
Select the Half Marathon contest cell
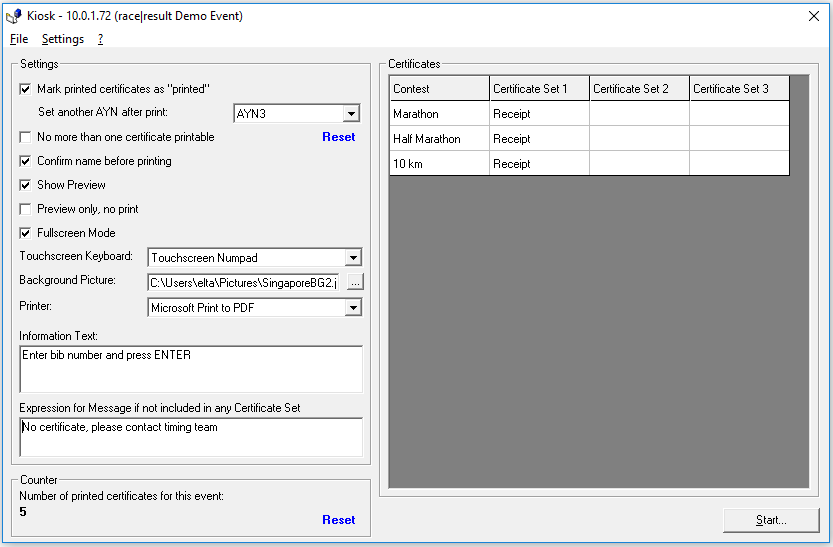[x=439, y=139]
